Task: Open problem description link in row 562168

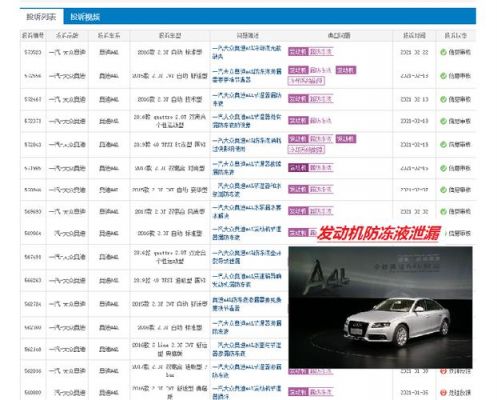Action: tap(247, 349)
